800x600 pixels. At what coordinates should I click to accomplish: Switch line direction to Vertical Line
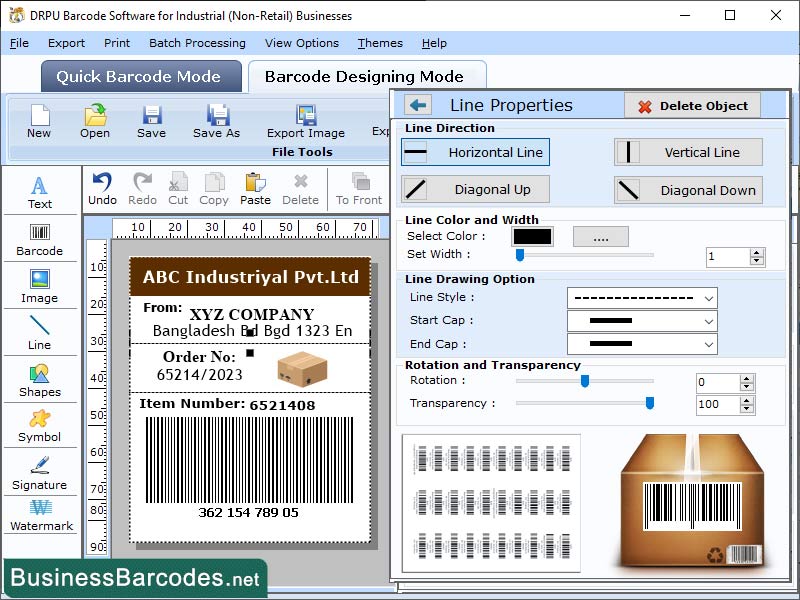(688, 152)
